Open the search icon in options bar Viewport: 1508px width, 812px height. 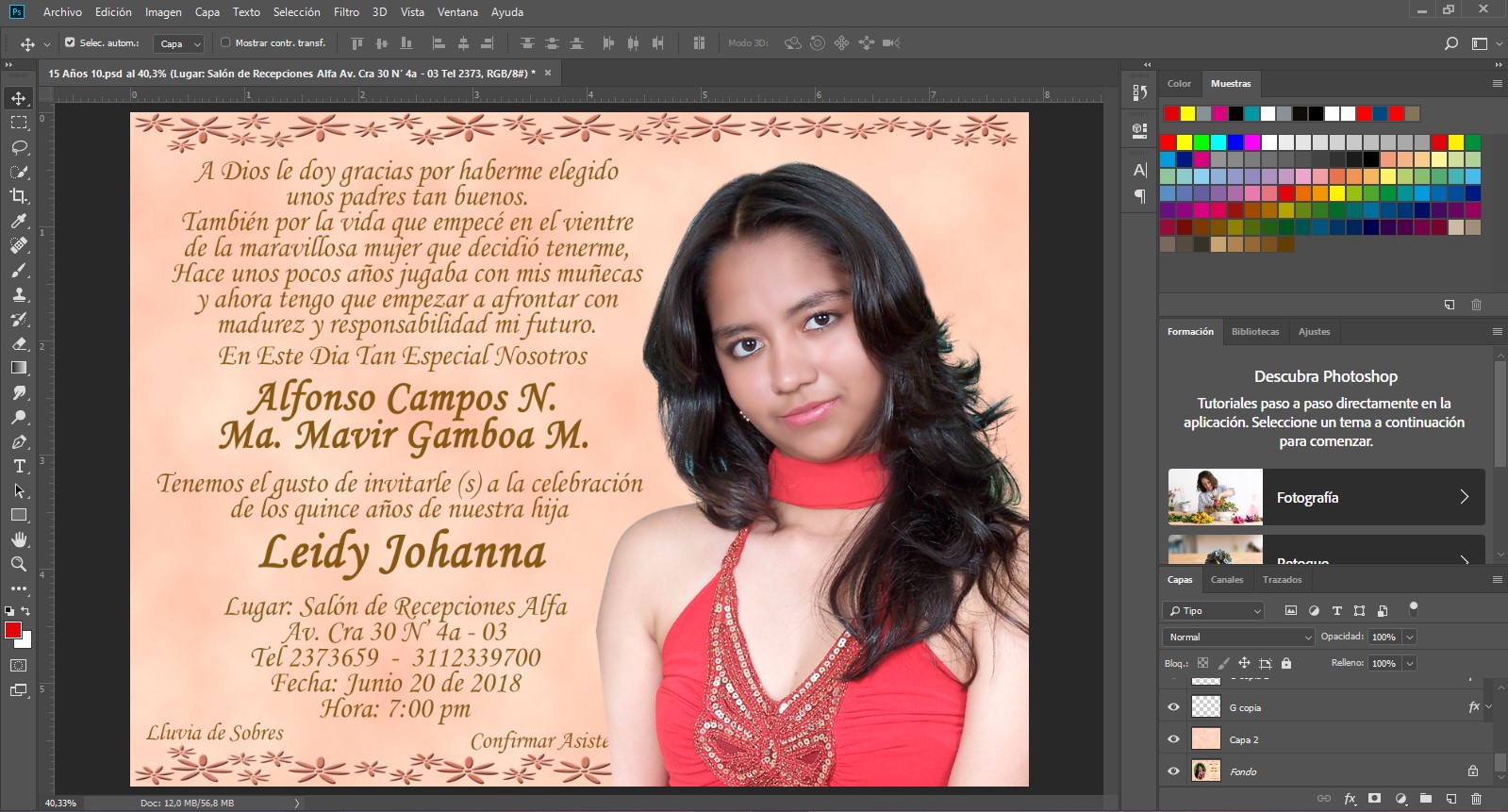(x=1451, y=43)
